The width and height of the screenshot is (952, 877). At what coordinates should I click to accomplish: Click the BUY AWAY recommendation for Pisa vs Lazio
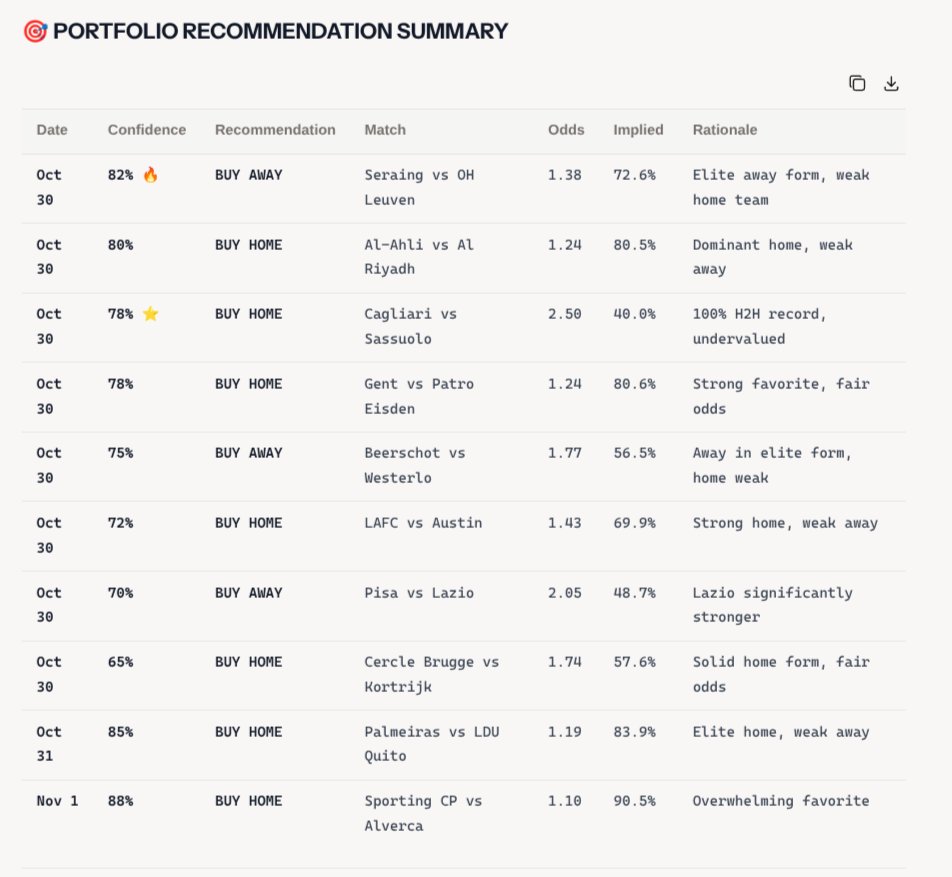248,592
